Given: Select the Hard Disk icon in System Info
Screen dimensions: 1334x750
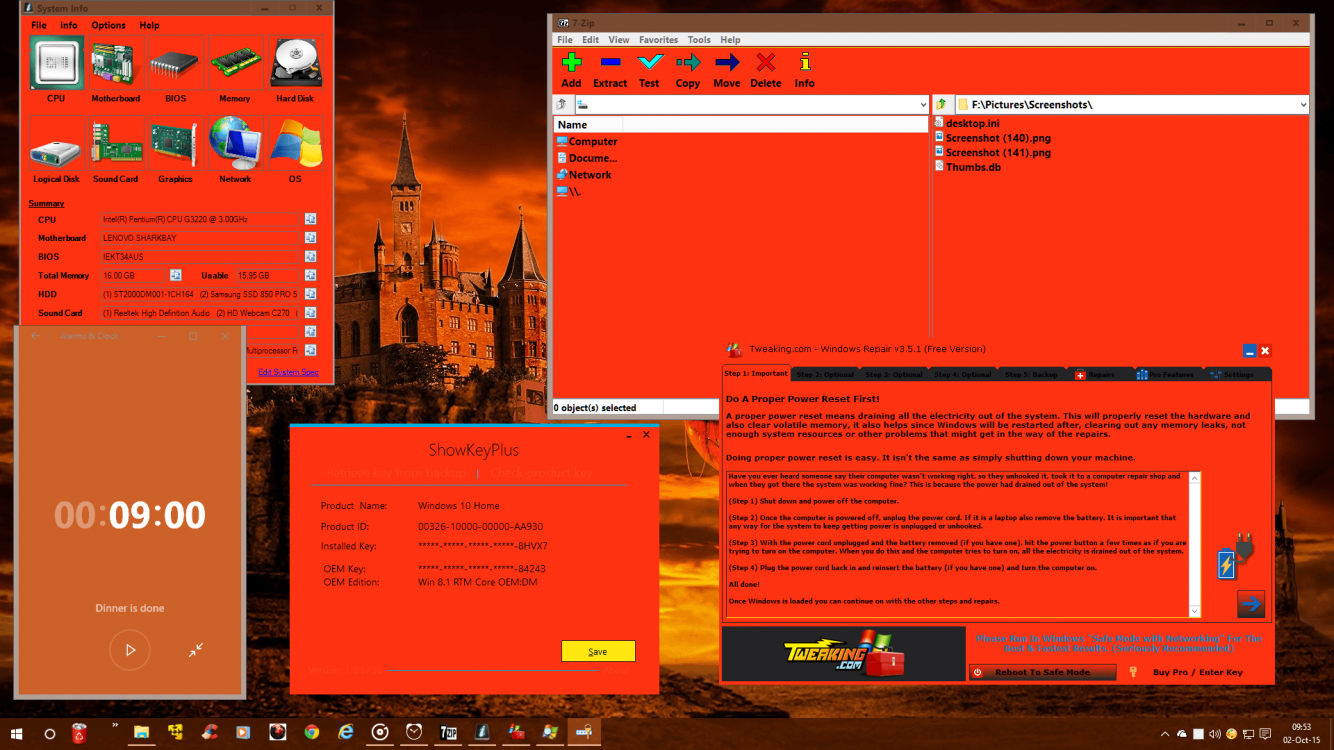Looking at the screenshot, I should coord(295,63).
